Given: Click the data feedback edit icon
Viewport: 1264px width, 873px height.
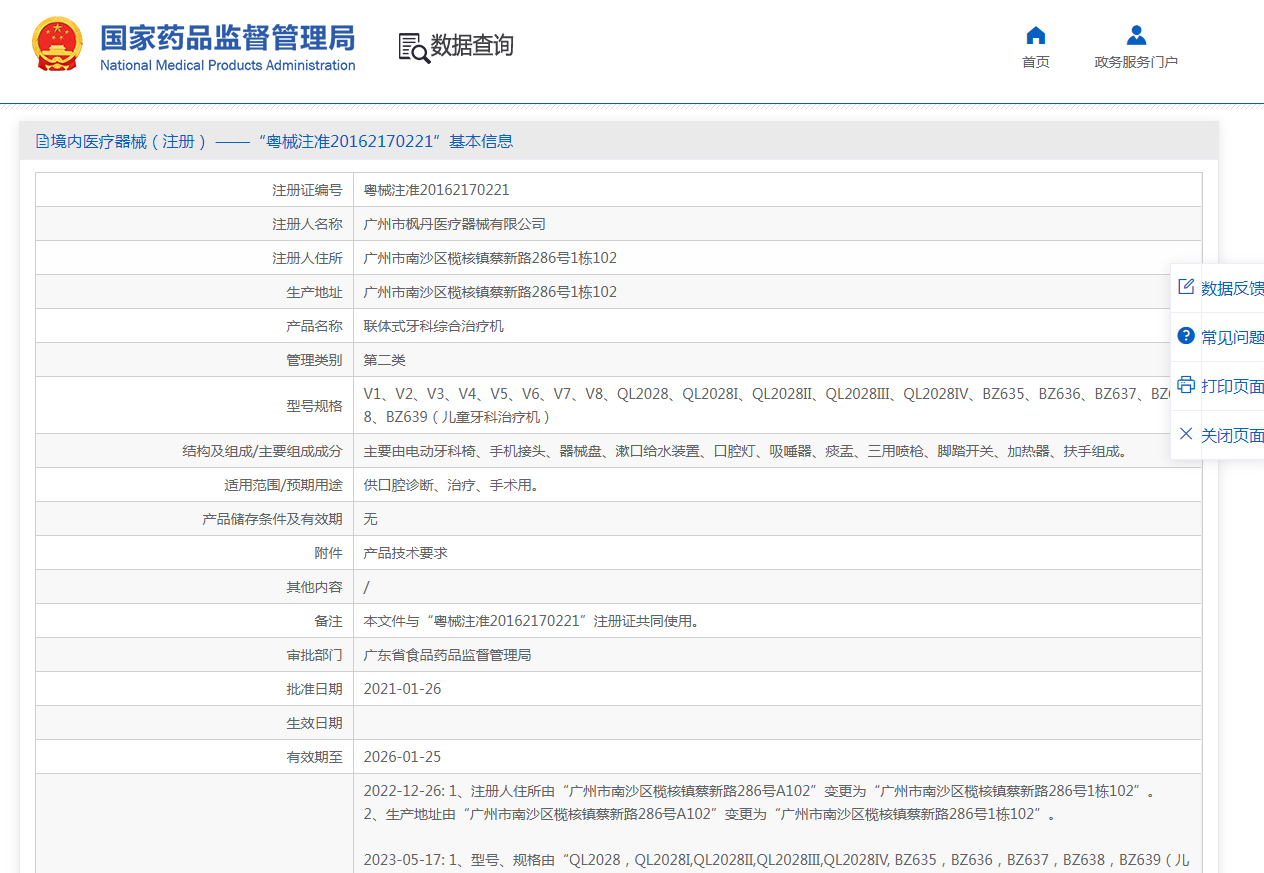Looking at the screenshot, I should (1186, 287).
